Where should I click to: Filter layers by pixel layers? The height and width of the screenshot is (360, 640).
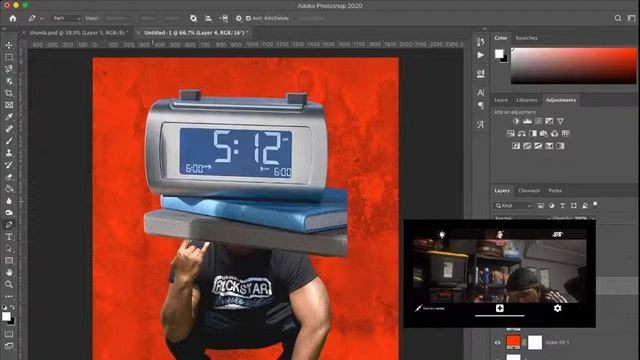pyautogui.click(x=541, y=206)
